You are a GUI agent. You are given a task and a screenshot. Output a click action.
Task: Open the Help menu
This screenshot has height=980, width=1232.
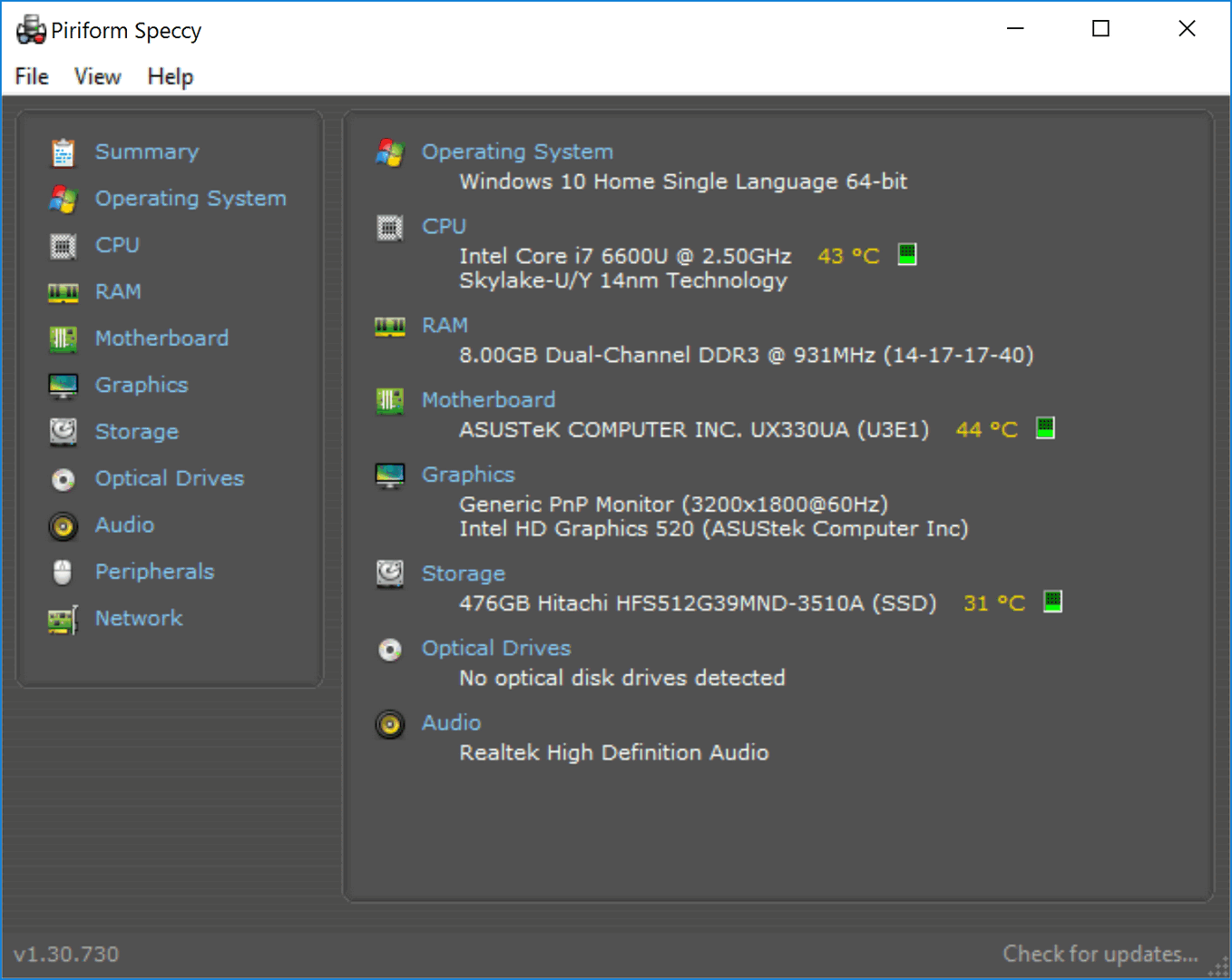click(171, 77)
